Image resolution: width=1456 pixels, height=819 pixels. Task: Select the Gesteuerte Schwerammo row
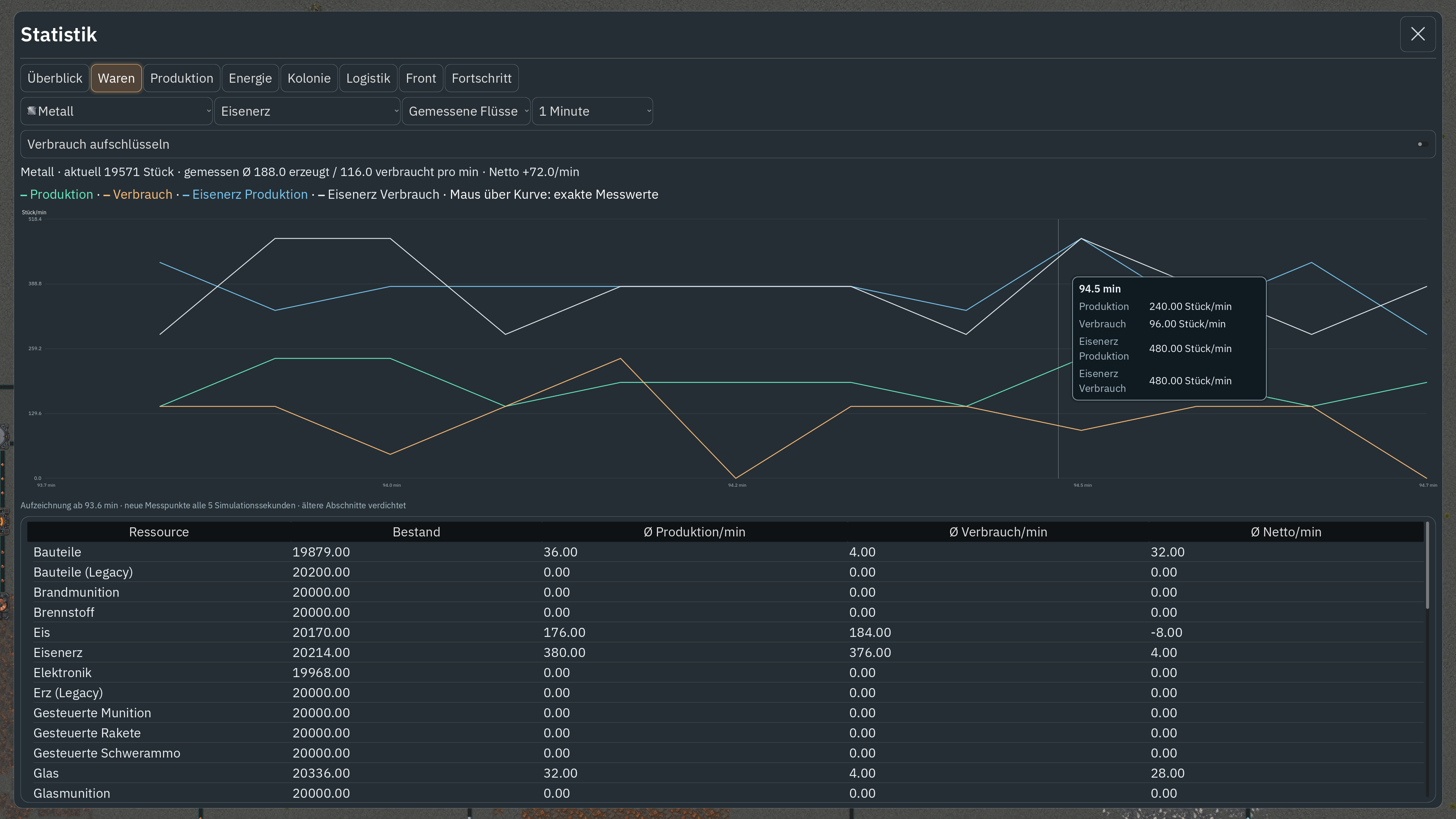(x=725, y=753)
